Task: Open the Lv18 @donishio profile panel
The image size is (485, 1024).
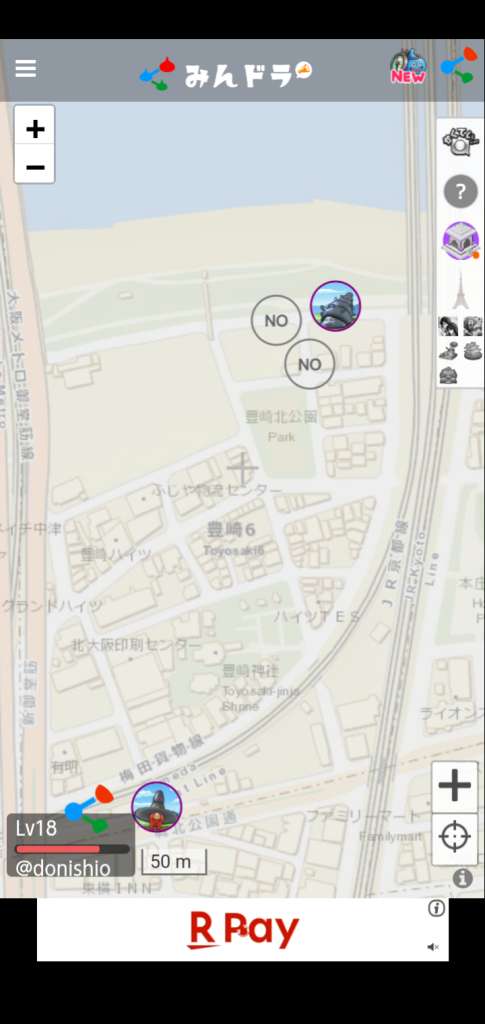Action: pos(70,845)
